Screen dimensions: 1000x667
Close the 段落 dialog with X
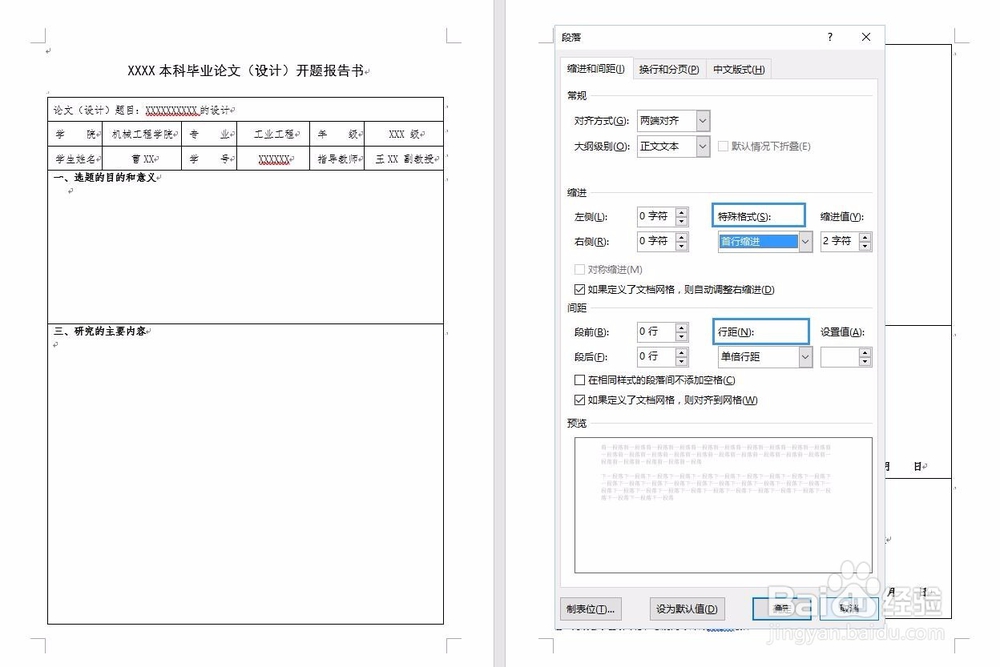[x=865, y=37]
